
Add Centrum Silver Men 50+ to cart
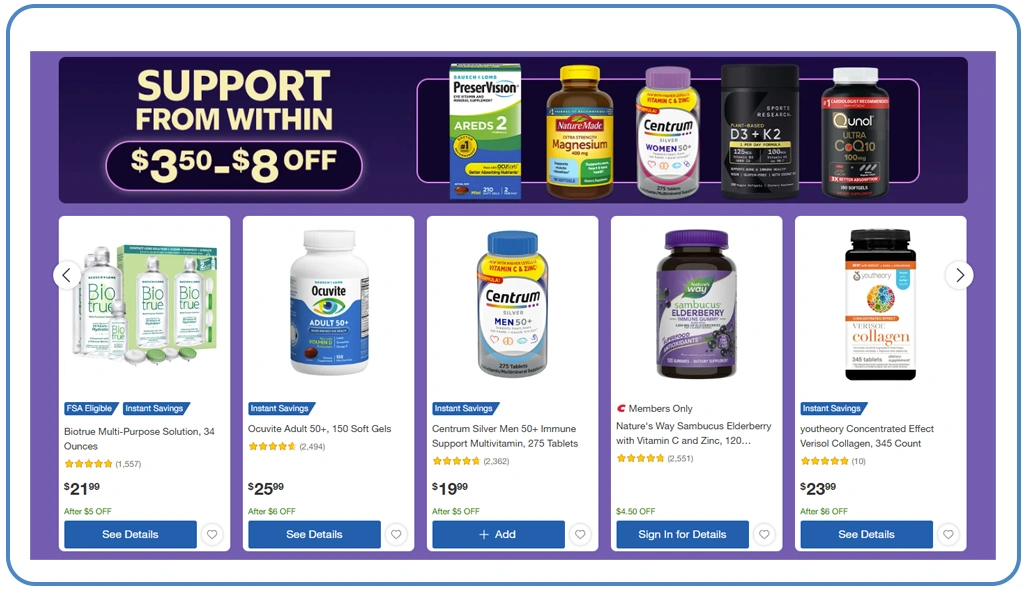pos(498,535)
